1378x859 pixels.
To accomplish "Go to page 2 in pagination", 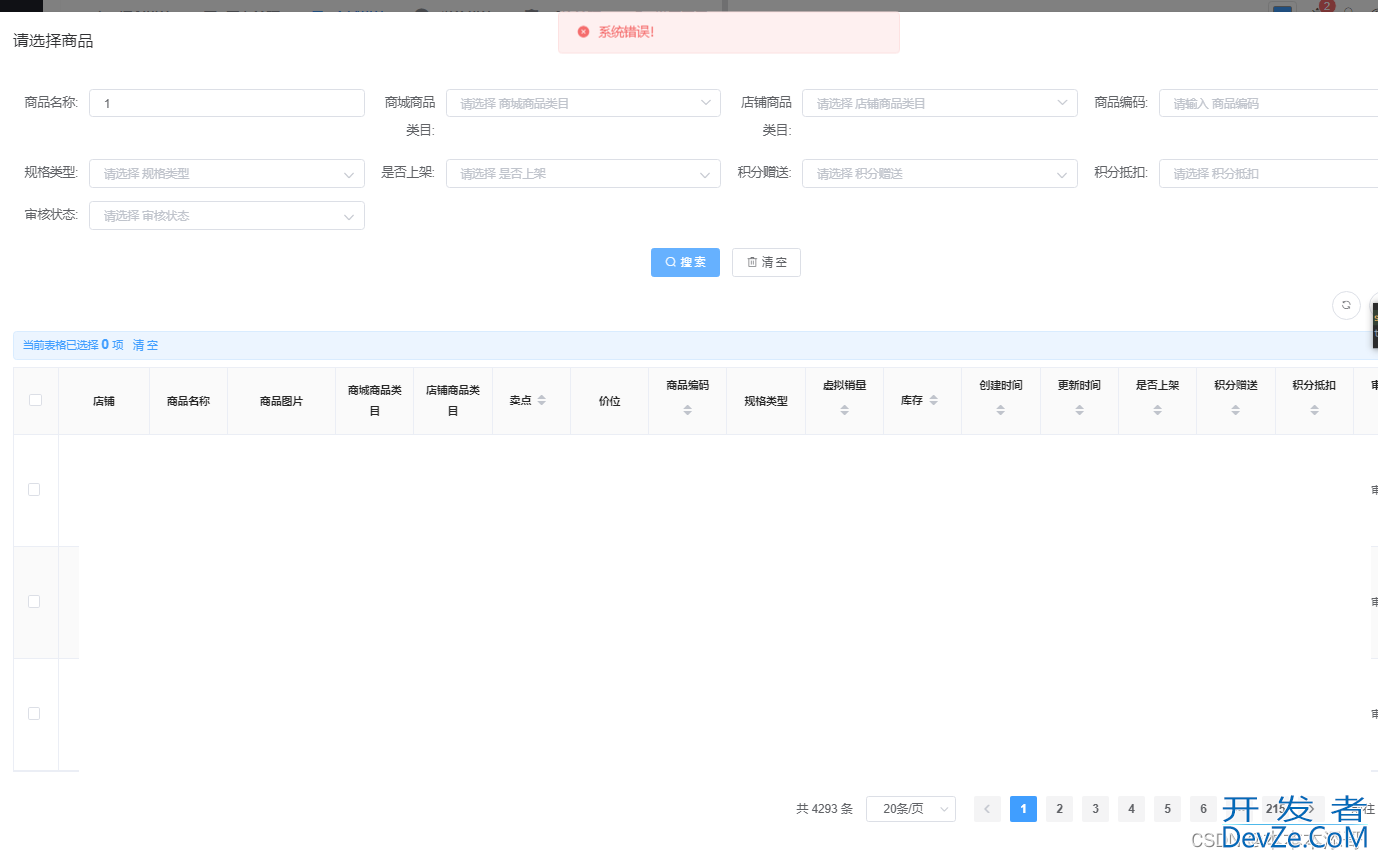I will 1059,809.
